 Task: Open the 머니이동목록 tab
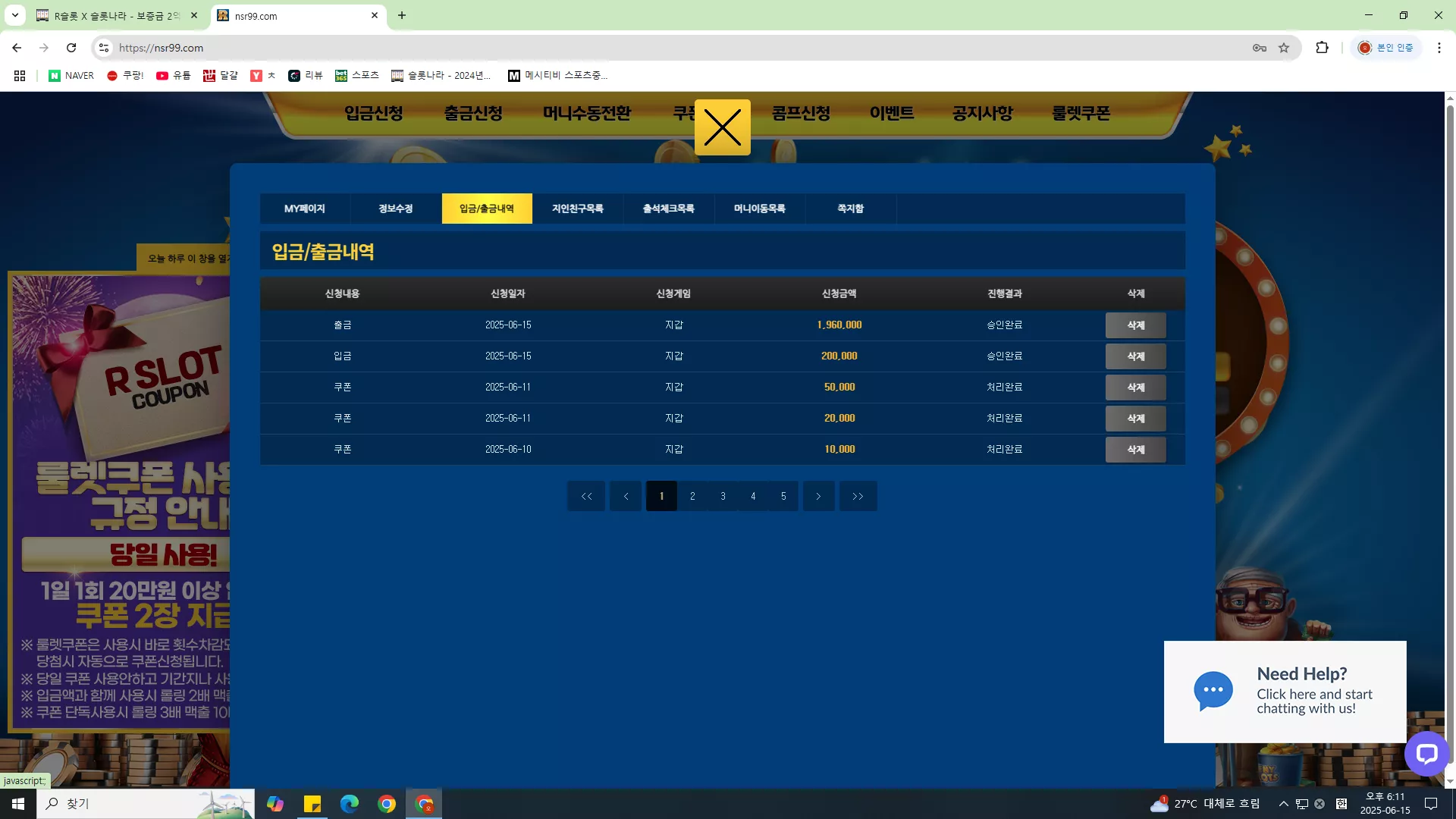pyautogui.click(x=760, y=209)
